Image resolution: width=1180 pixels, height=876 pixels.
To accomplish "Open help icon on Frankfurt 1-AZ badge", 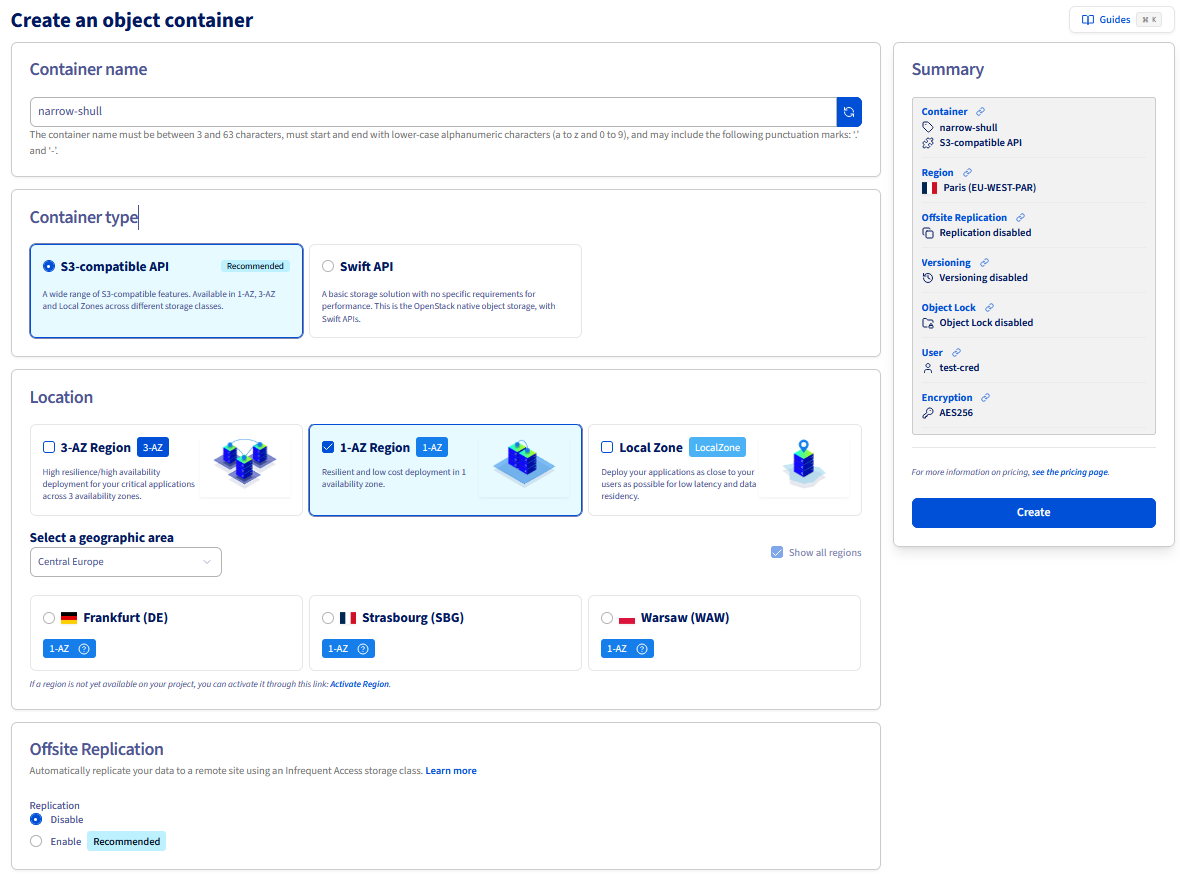I will click(84, 649).
